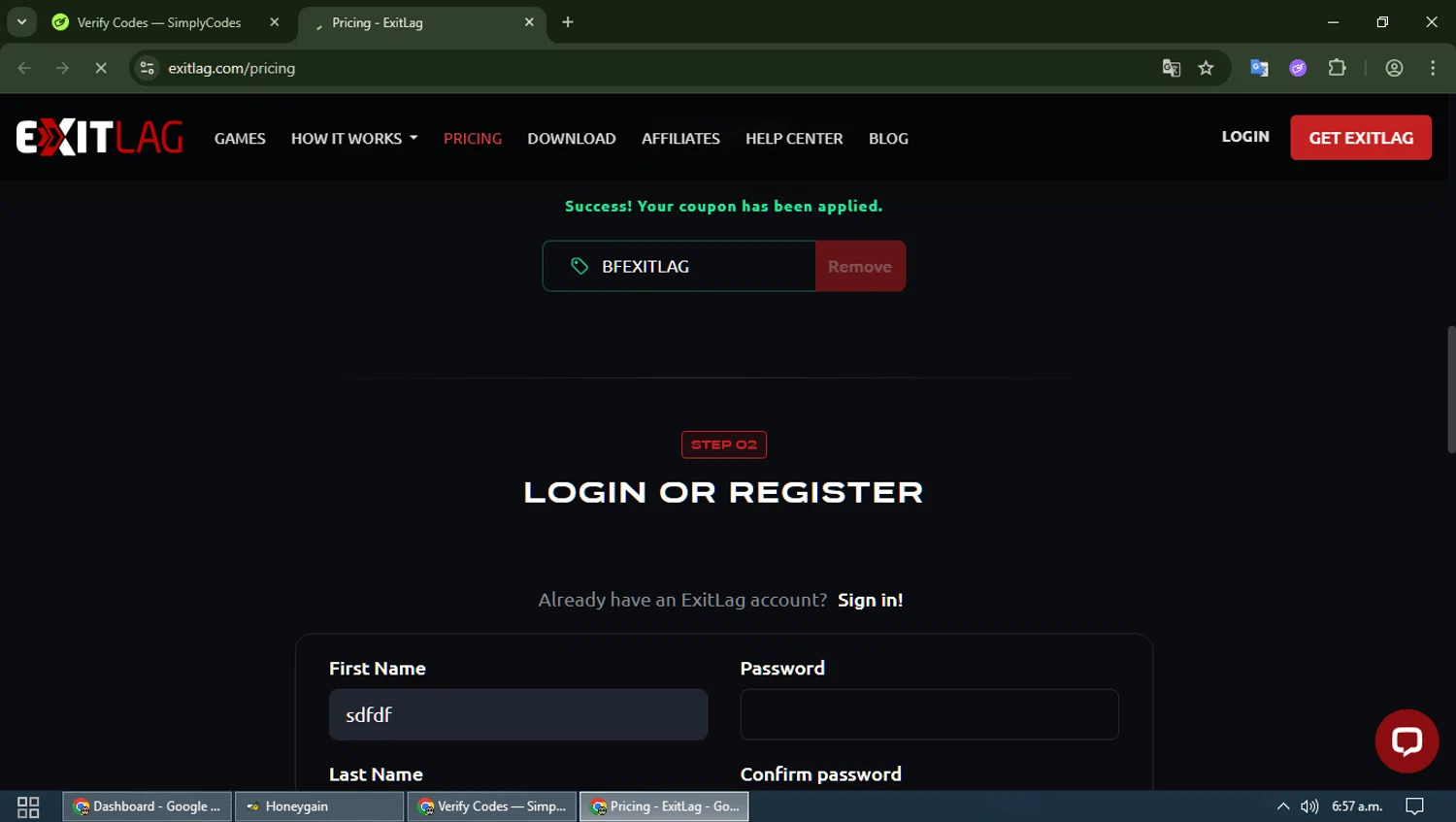Expand the HOW IT WORKS dropdown

(x=354, y=139)
